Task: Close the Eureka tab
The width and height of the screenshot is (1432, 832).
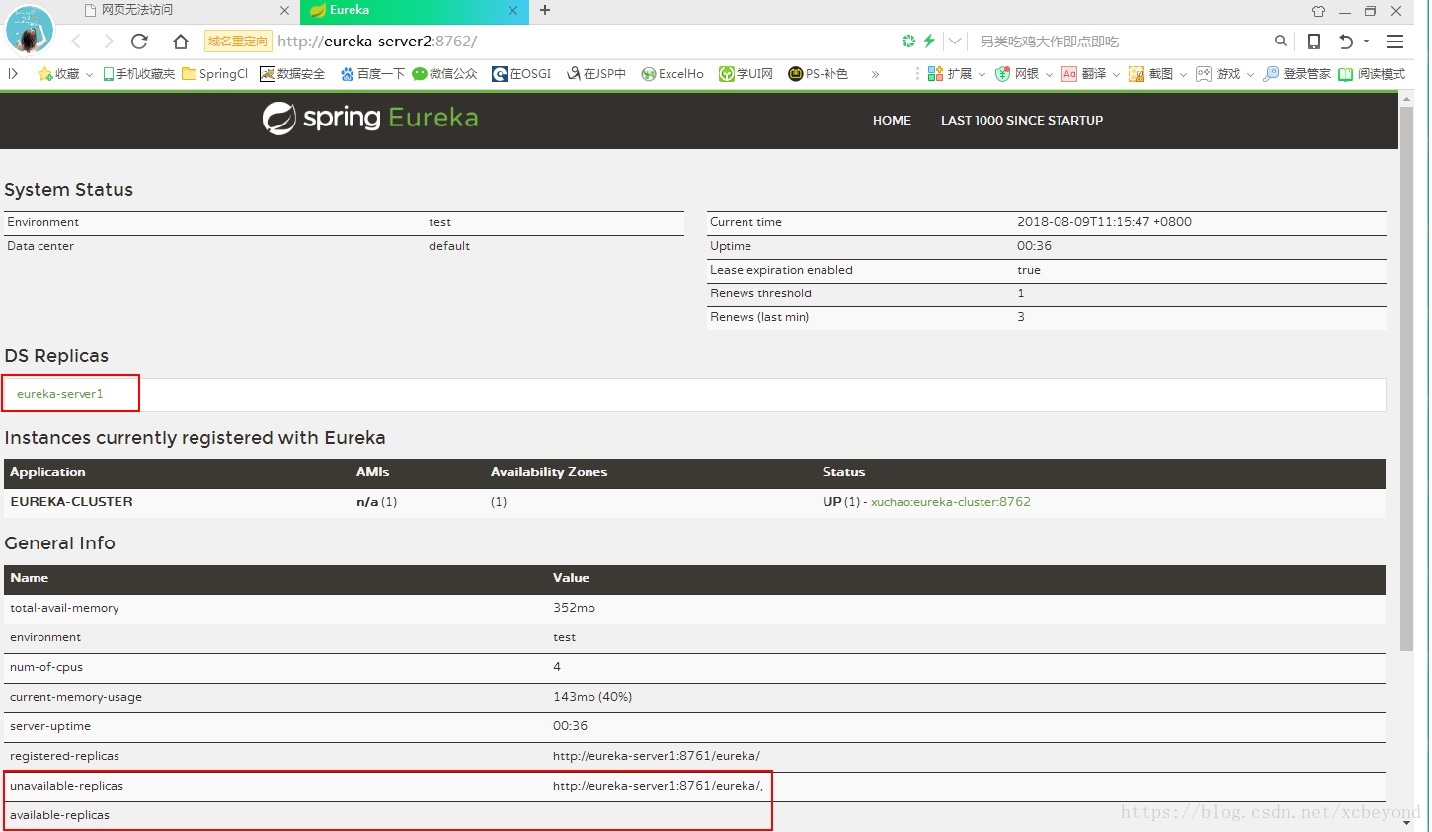Action: pyautogui.click(x=513, y=11)
